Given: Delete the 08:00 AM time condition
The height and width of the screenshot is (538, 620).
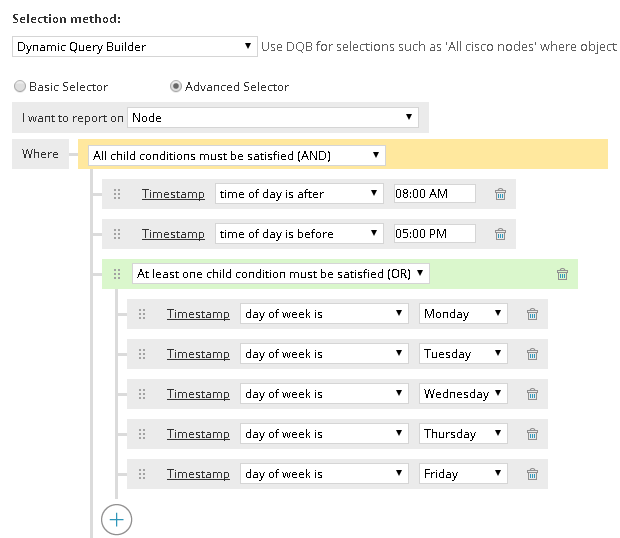Looking at the screenshot, I should point(500,194).
